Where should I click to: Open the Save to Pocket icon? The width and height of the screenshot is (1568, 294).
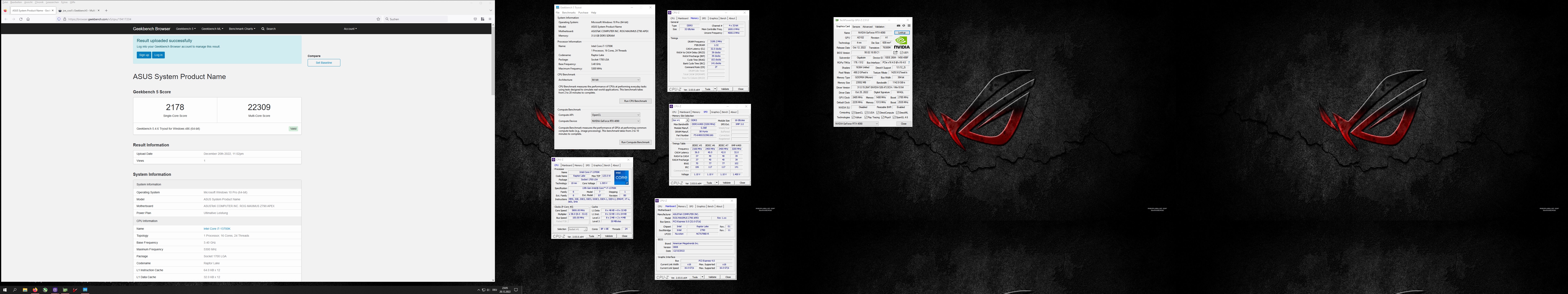pyautogui.click(x=475, y=19)
